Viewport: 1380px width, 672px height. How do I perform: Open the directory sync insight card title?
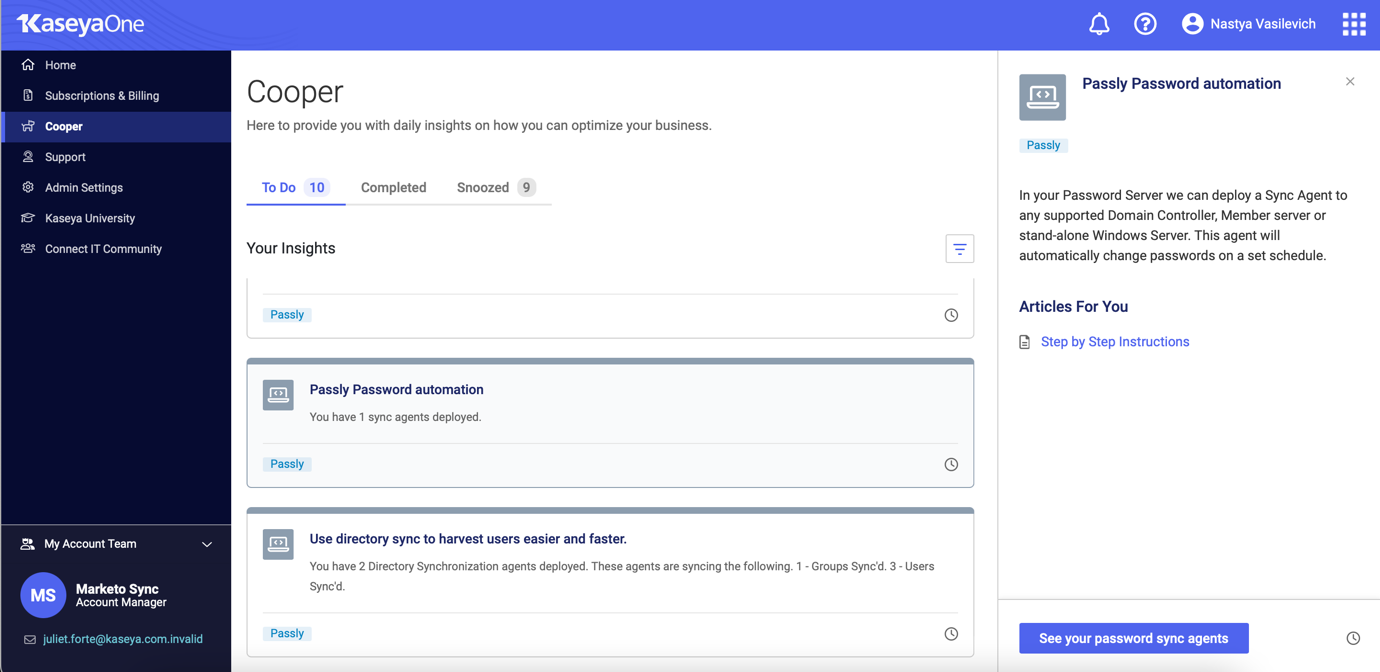(468, 539)
